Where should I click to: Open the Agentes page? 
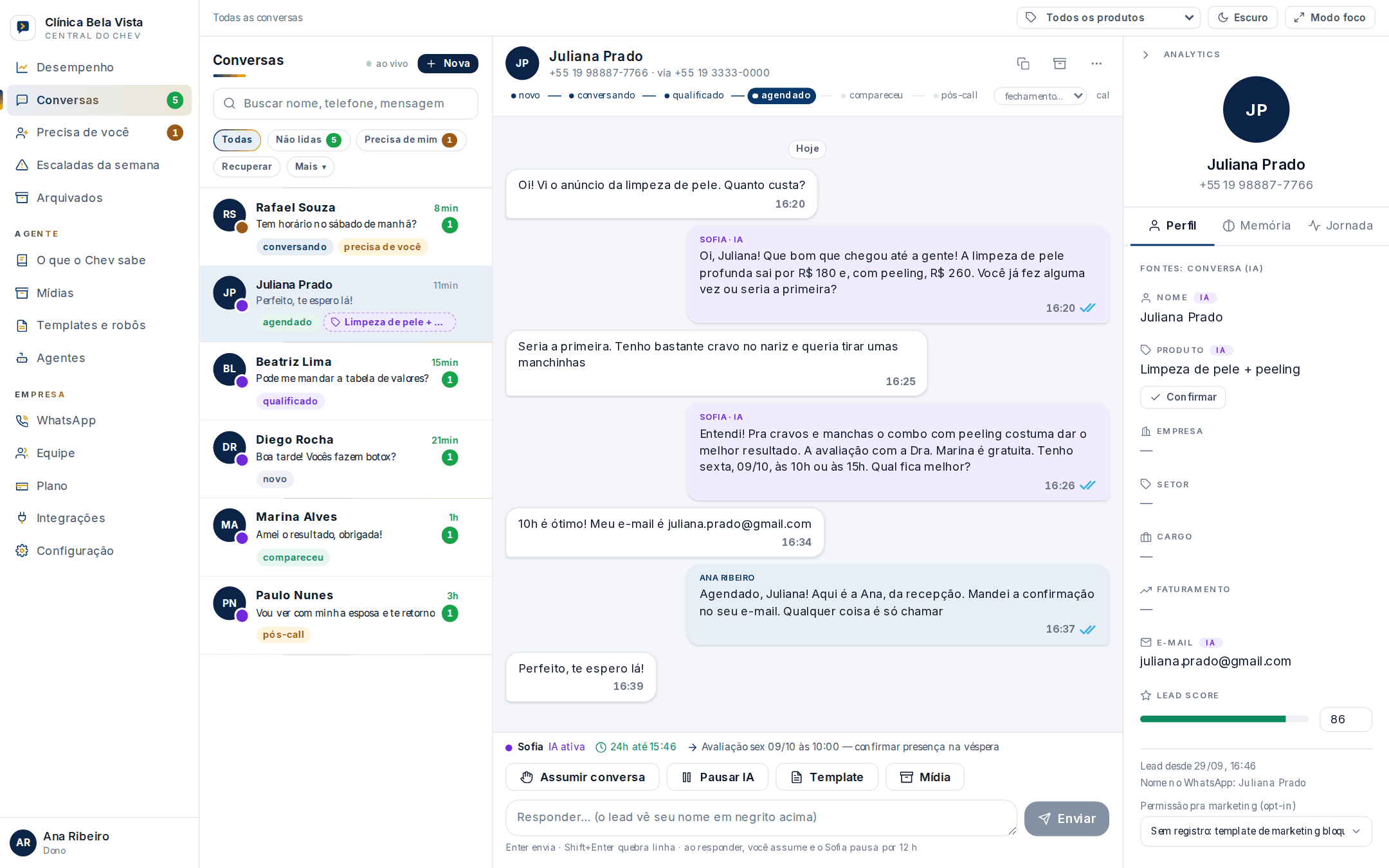click(x=100, y=358)
